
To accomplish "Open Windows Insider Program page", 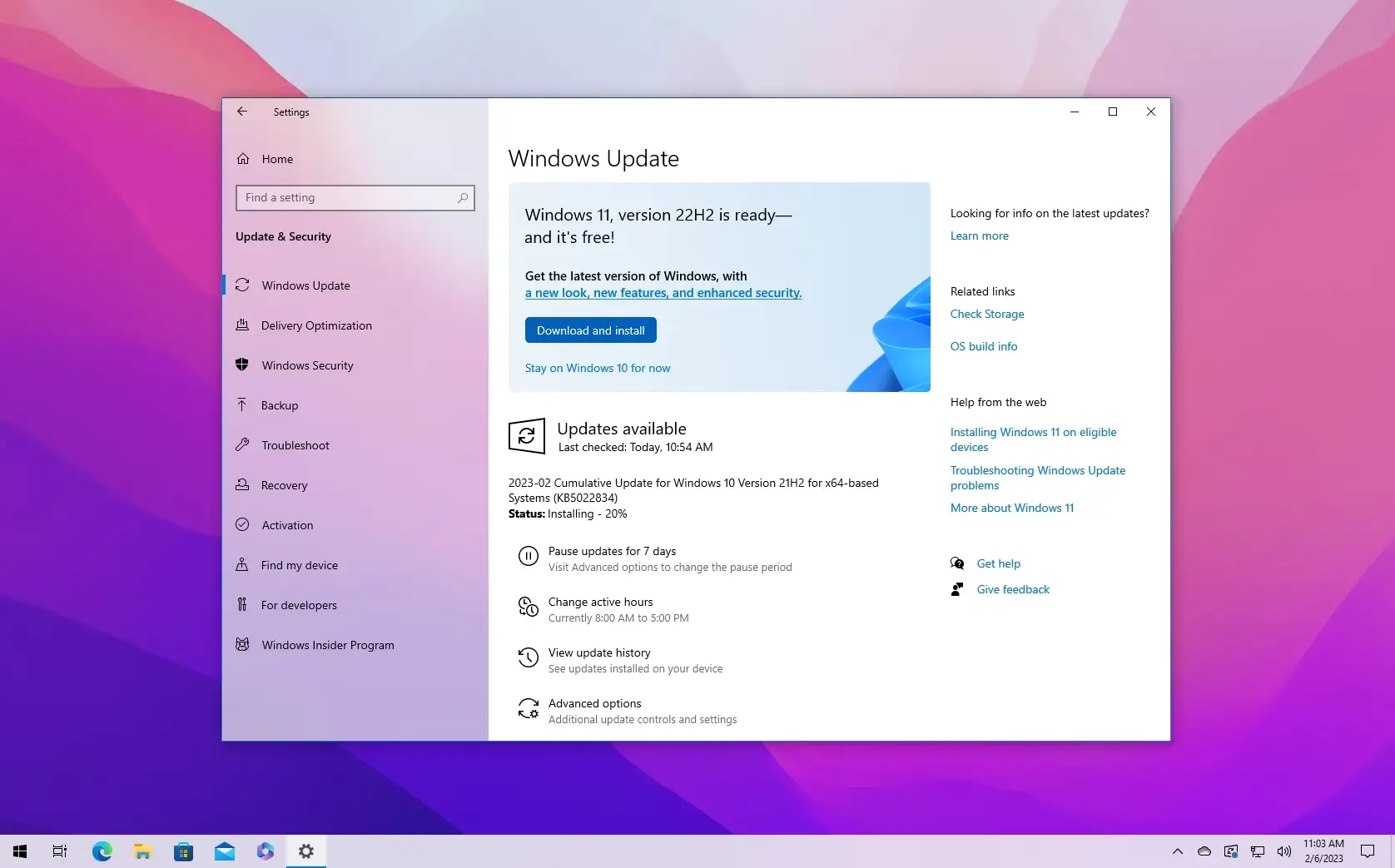I will [355, 645].
